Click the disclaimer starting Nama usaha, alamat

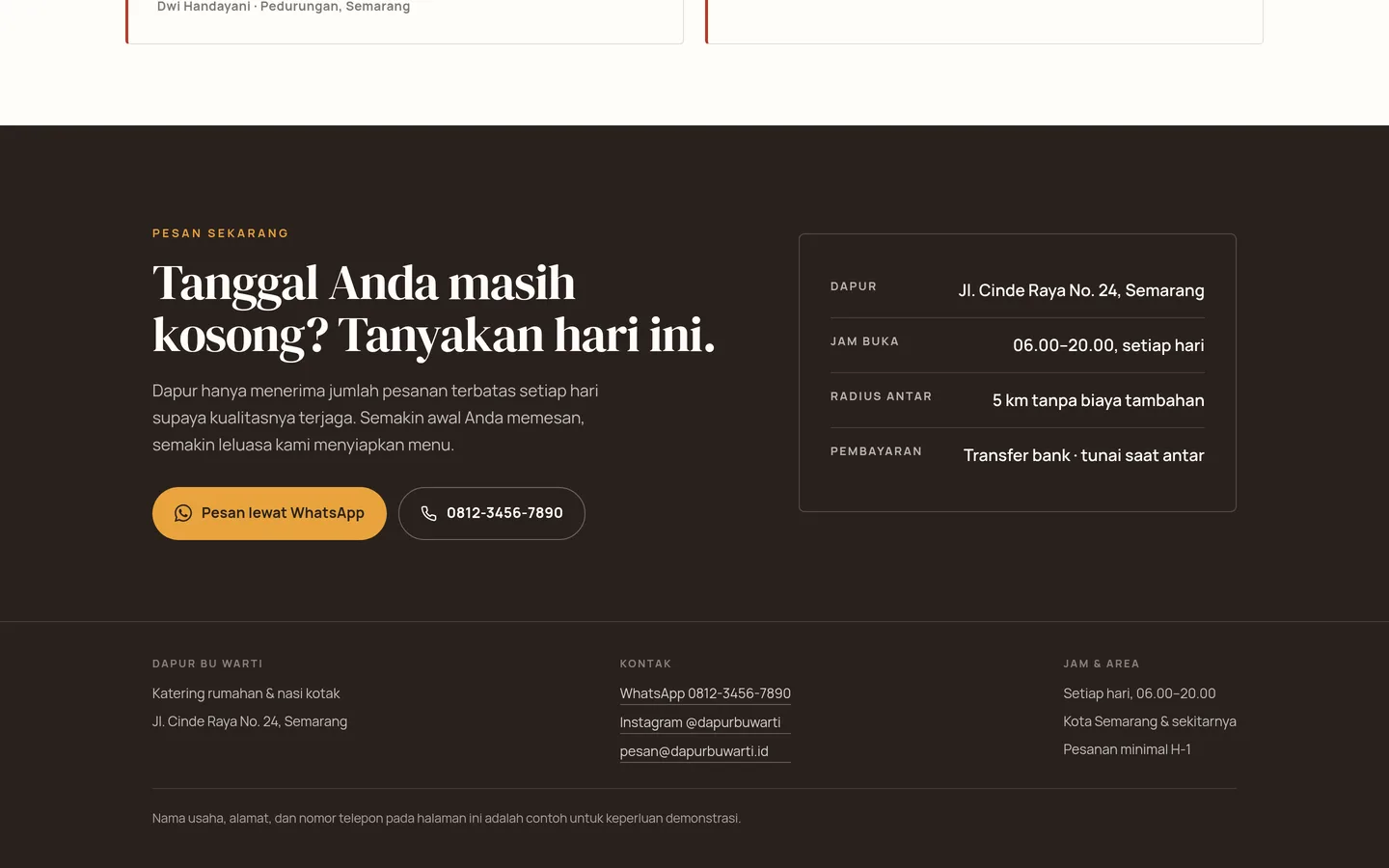coord(447,818)
